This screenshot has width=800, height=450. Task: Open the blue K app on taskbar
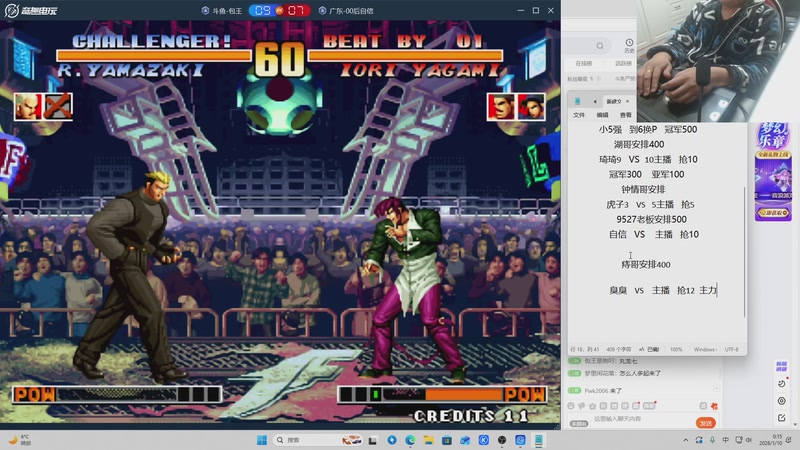pyautogui.click(x=484, y=440)
